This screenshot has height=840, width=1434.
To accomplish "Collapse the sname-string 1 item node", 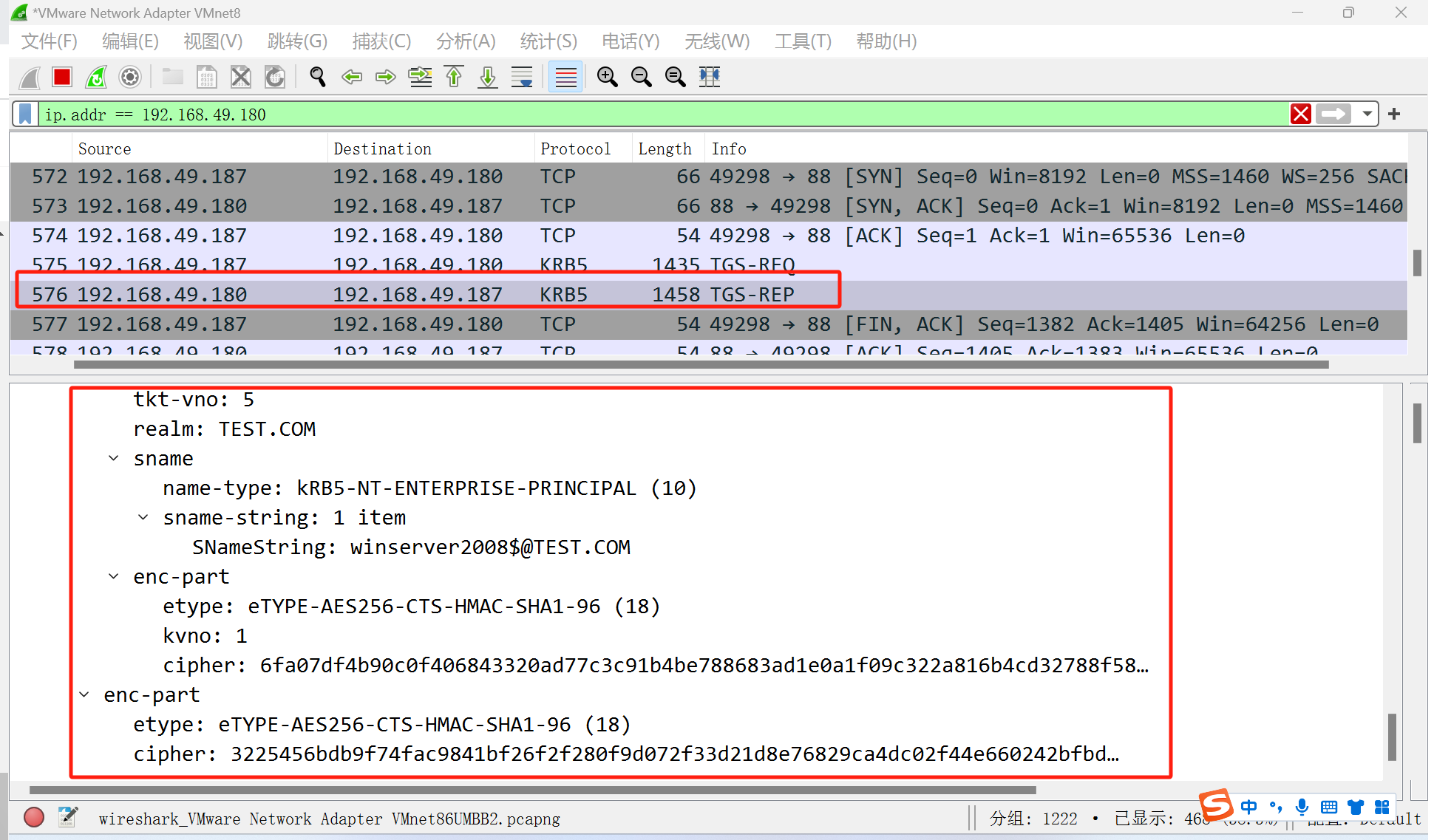I will pos(143,518).
